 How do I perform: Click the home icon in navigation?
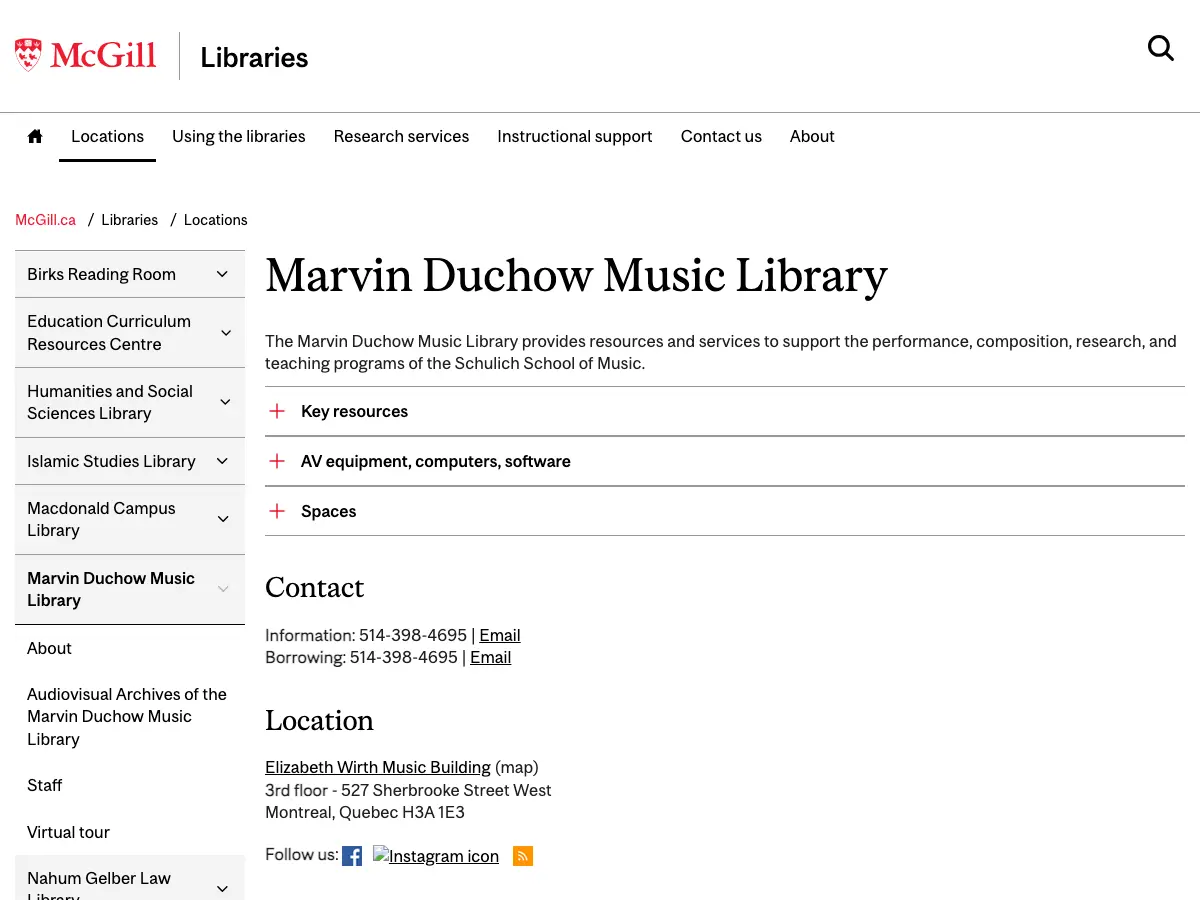pyautogui.click(x=35, y=136)
